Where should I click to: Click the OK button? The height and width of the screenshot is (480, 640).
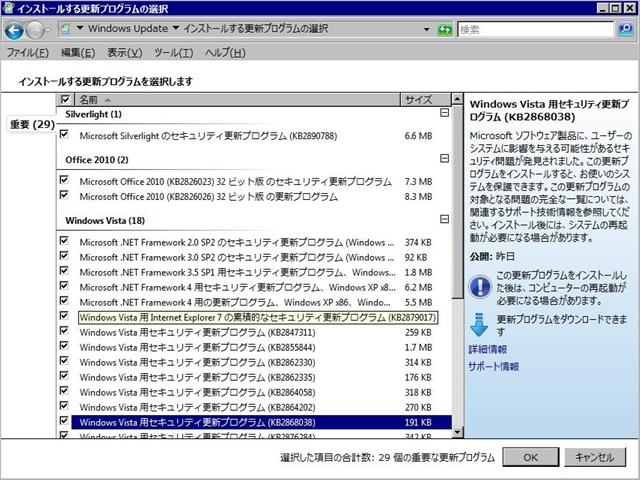tap(530, 457)
